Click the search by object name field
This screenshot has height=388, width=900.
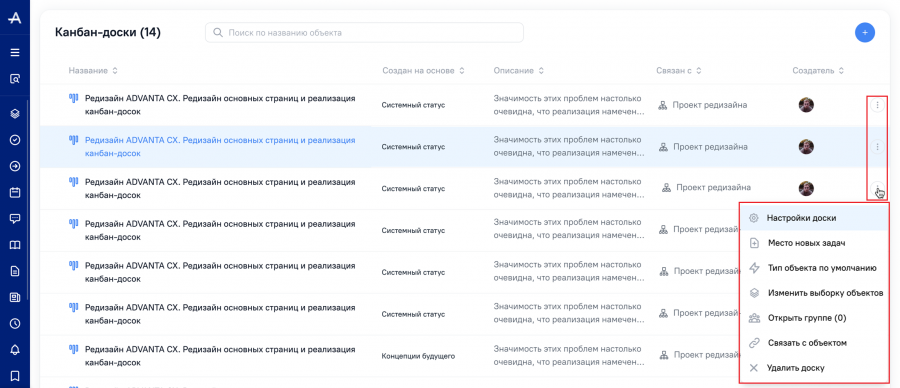click(364, 33)
